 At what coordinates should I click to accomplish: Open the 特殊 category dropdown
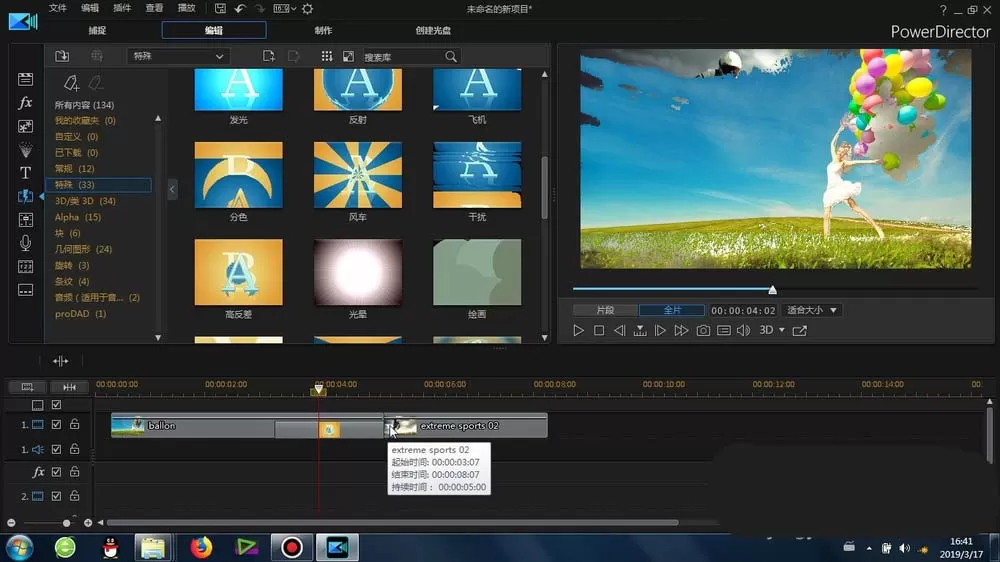[x=178, y=56]
